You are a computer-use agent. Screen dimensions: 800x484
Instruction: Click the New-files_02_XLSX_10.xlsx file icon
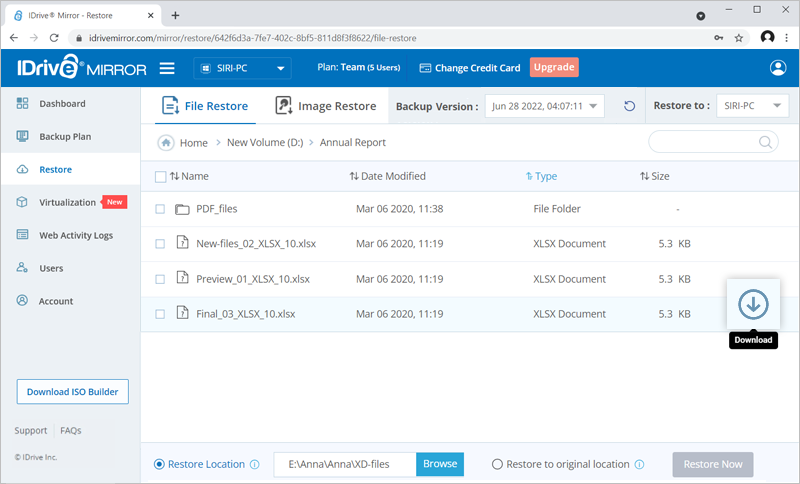pyautogui.click(x=182, y=242)
